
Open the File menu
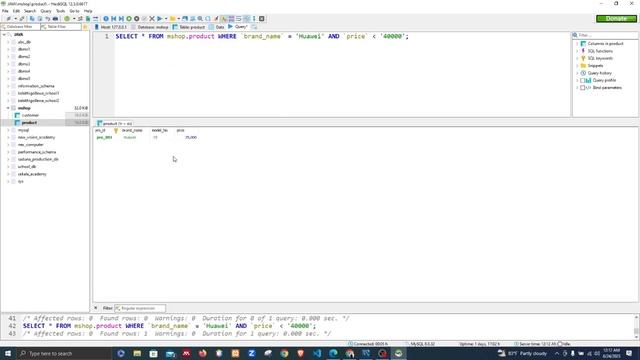pyautogui.click(x=5, y=11)
